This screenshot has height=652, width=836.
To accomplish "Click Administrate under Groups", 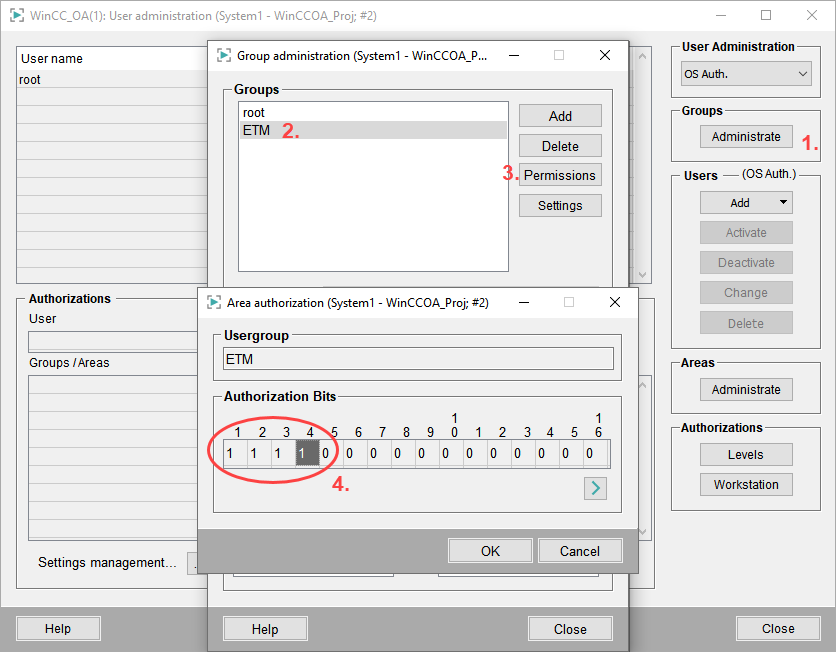I will [x=746, y=137].
